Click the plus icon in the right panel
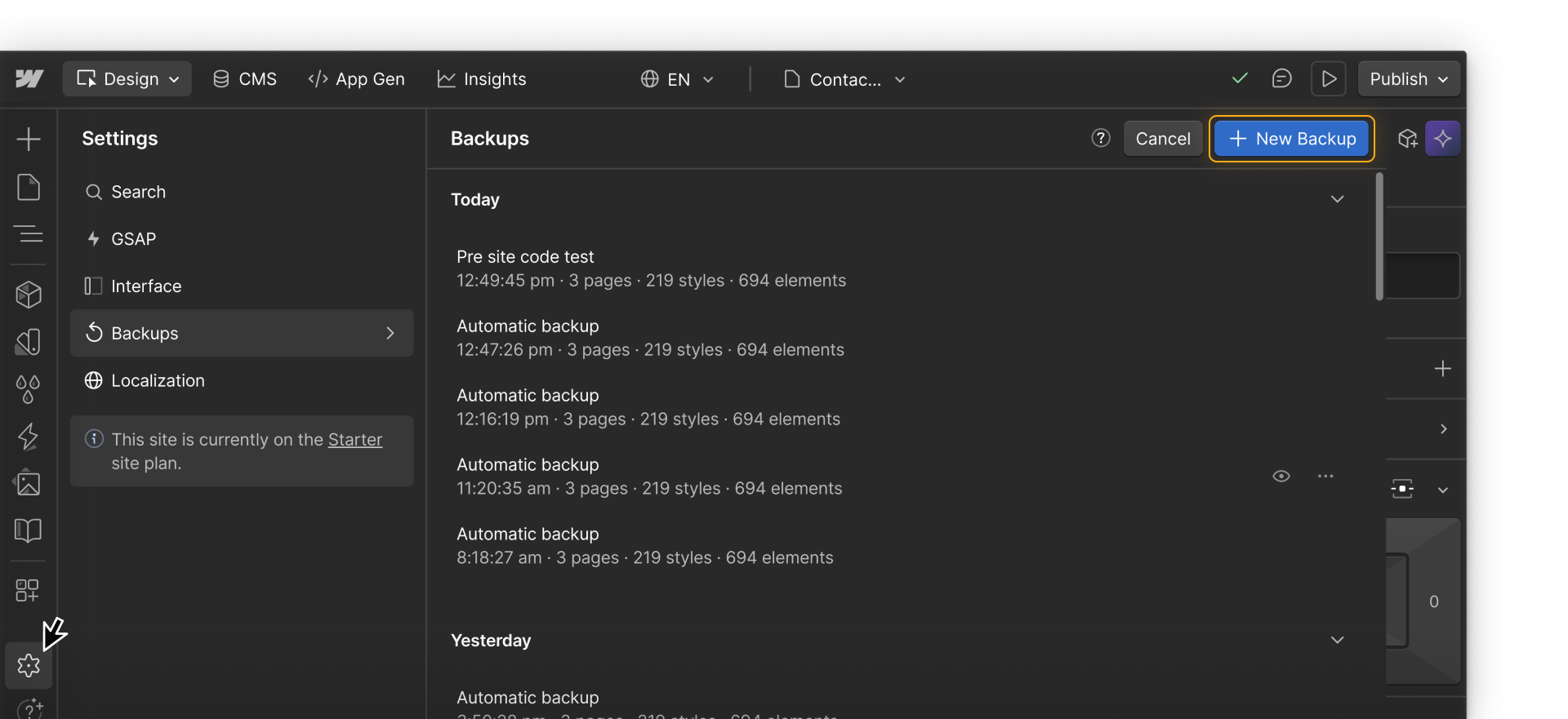Viewport: 1568px width, 719px height. [x=1443, y=369]
